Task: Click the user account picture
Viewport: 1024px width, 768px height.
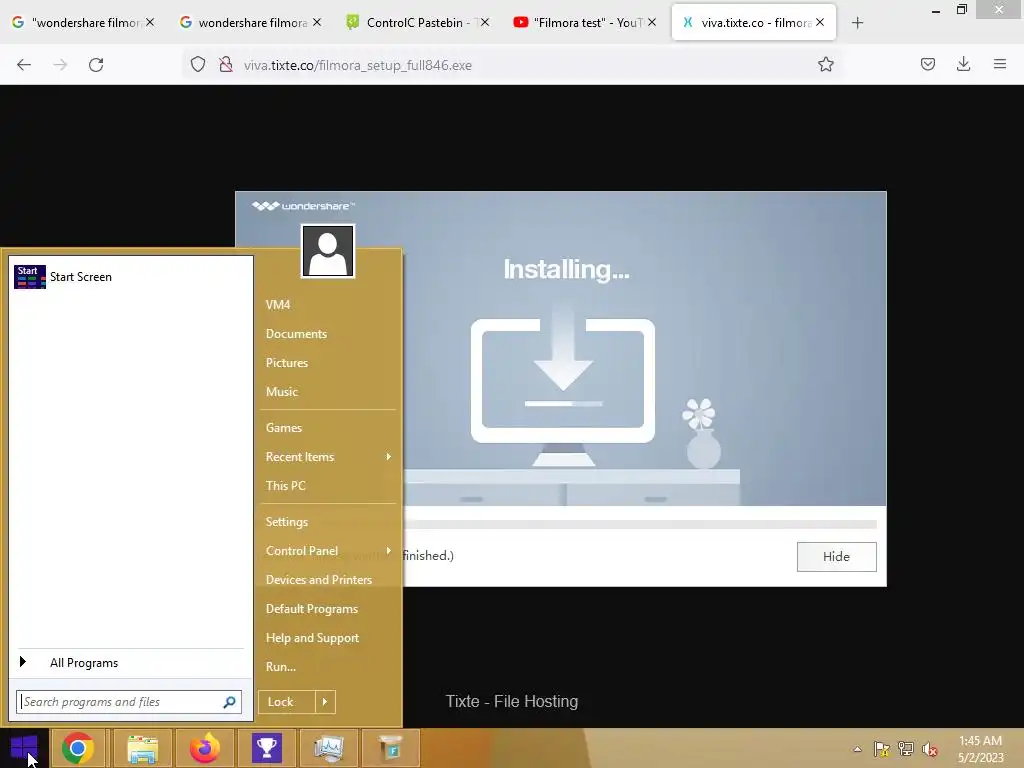Action: coord(328,251)
